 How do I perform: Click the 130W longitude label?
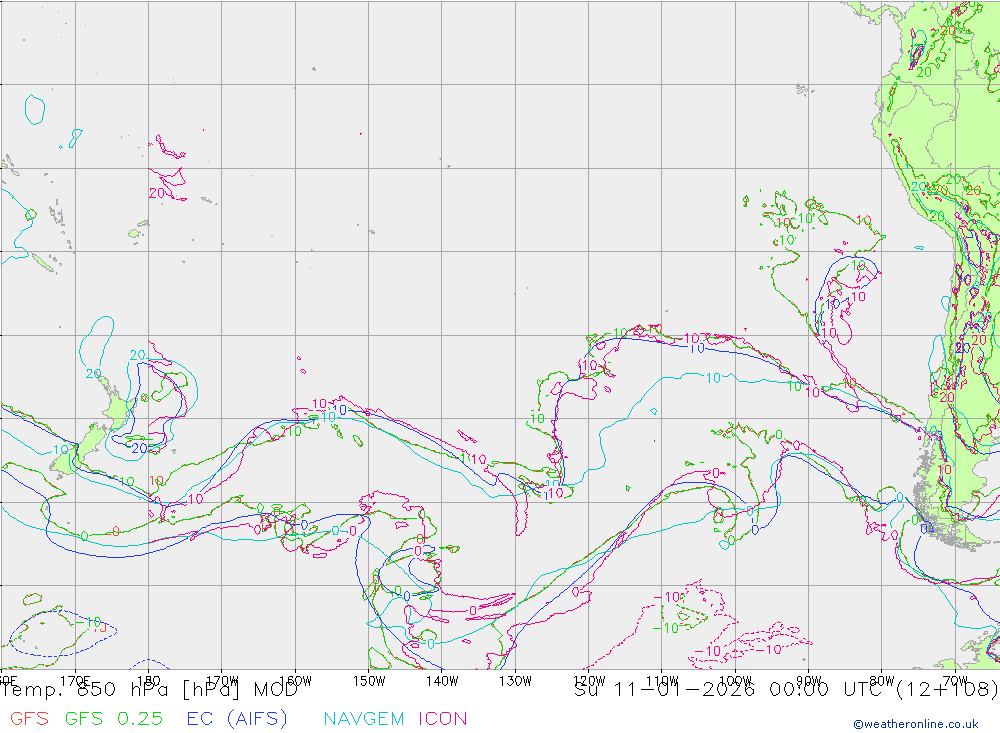pyautogui.click(x=515, y=681)
